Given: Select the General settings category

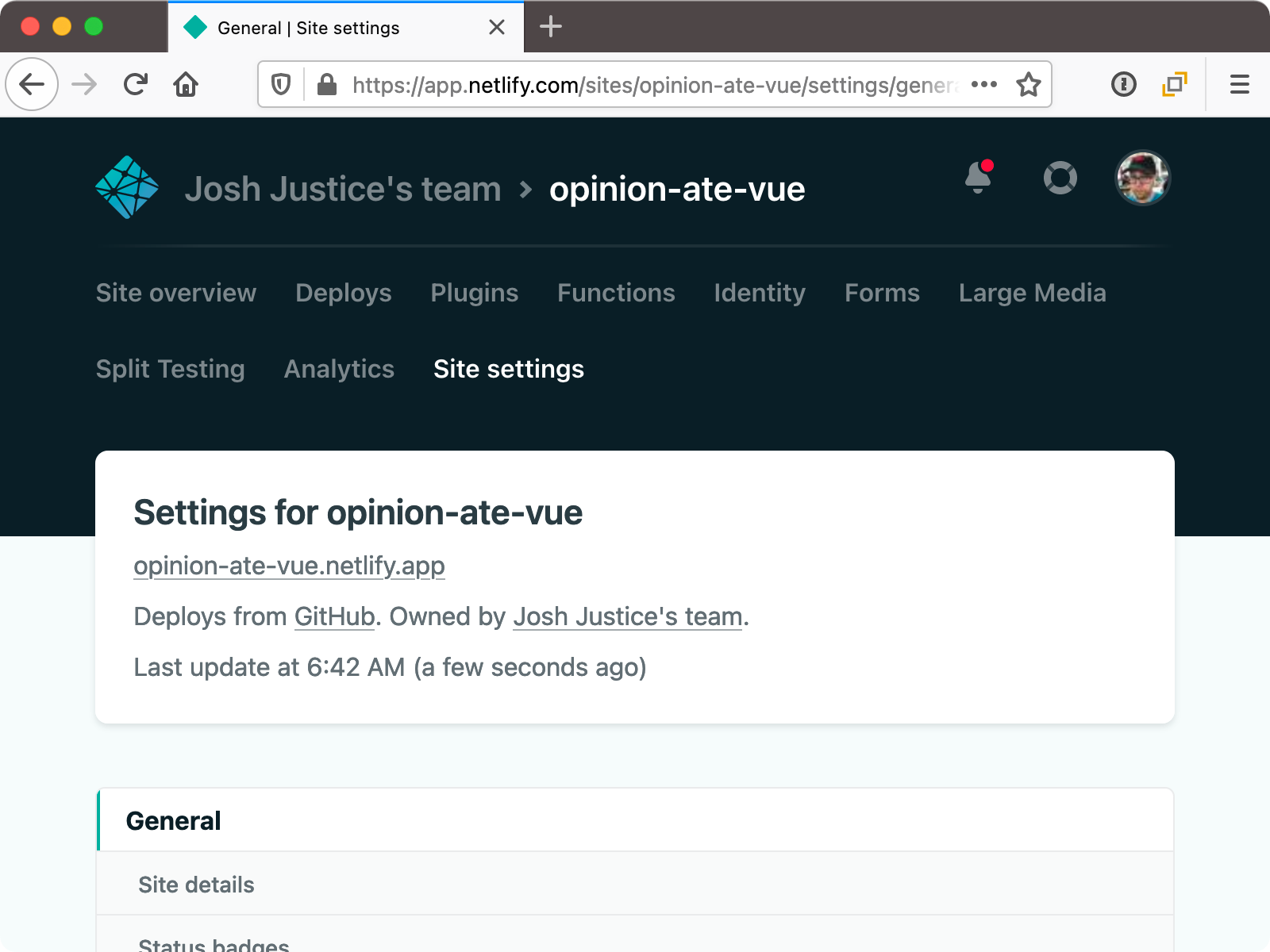Looking at the screenshot, I should point(635,820).
